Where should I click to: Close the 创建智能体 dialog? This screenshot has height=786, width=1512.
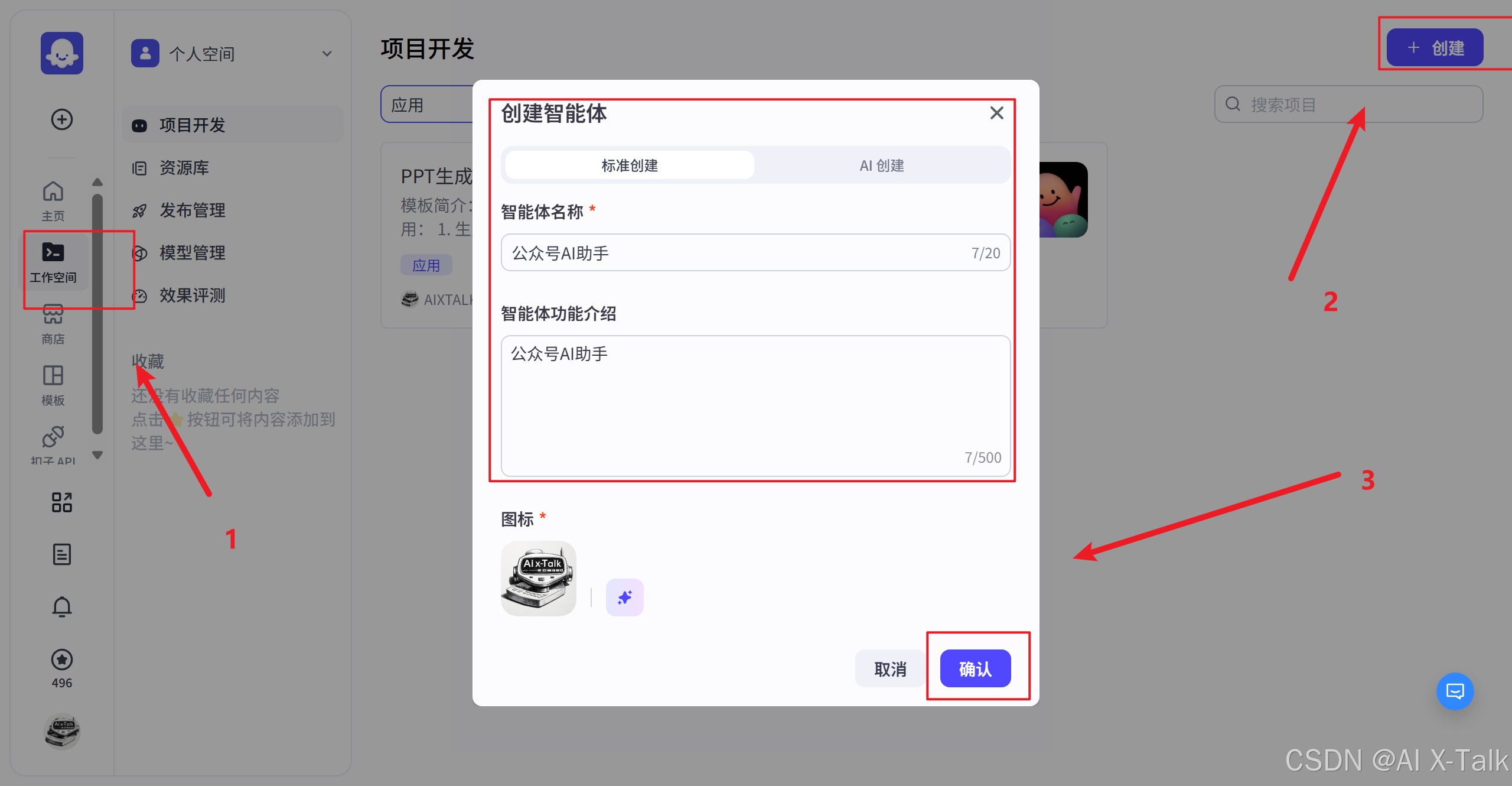996,113
